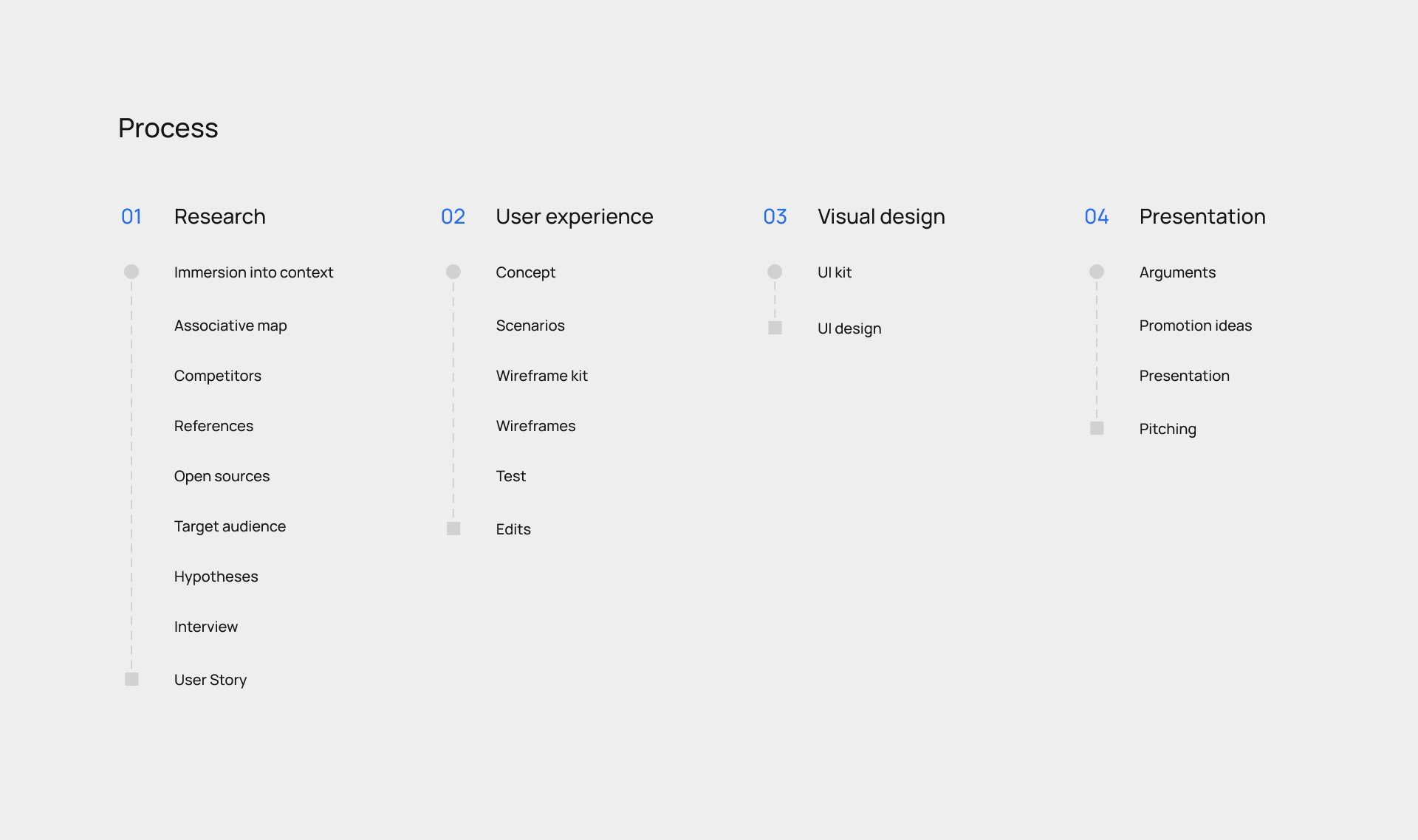The height and width of the screenshot is (840, 1418).
Task: Click the circle marker beside Arguments
Action: [1097, 272]
